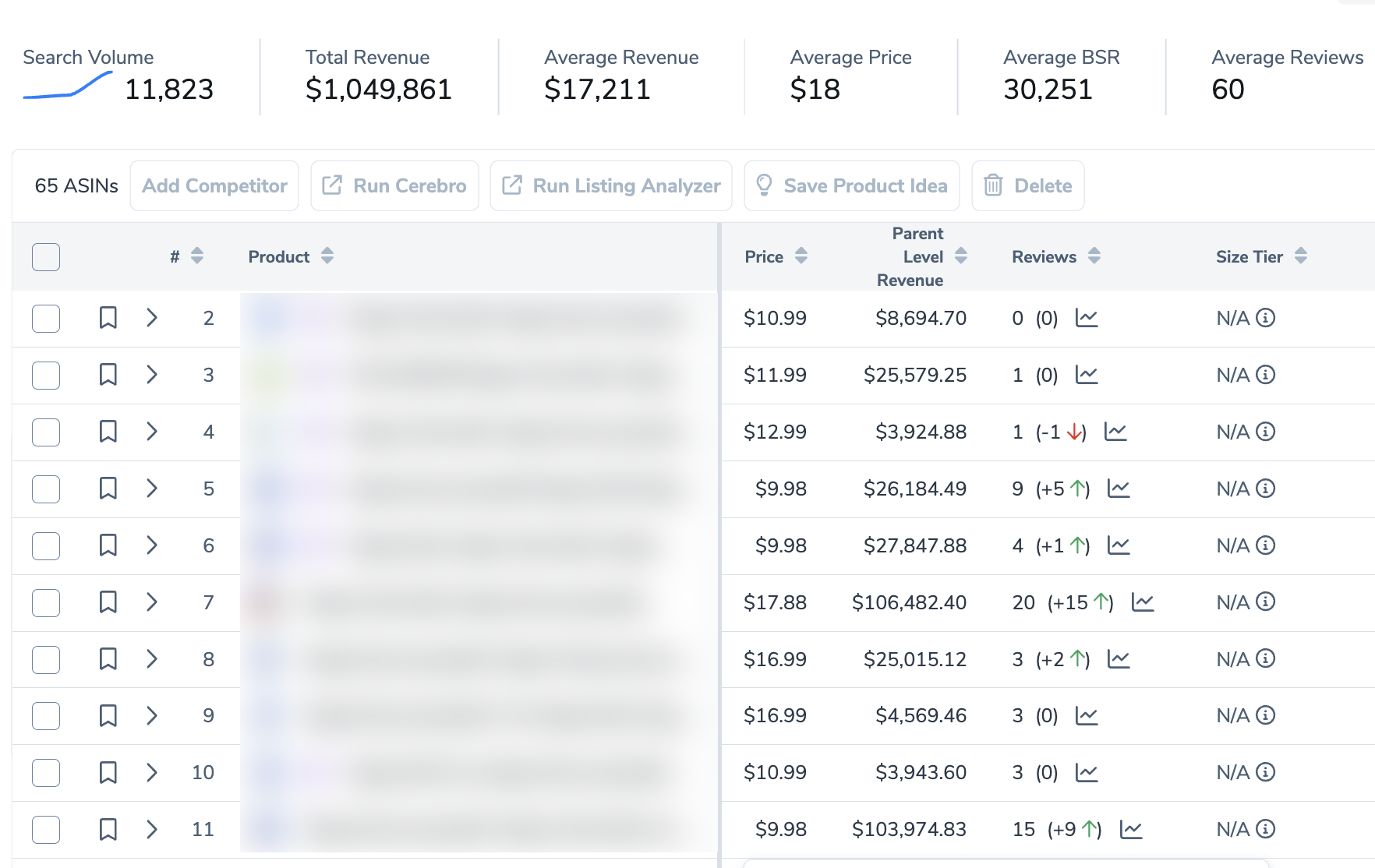Open review trend graph for row 11
Screen dimensions: 1375x868
coord(1130,830)
